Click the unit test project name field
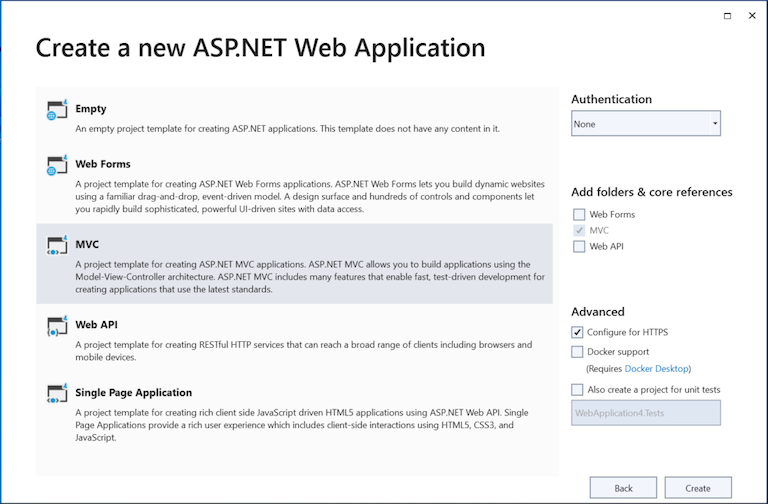Image resolution: width=768 pixels, height=504 pixels. [646, 413]
